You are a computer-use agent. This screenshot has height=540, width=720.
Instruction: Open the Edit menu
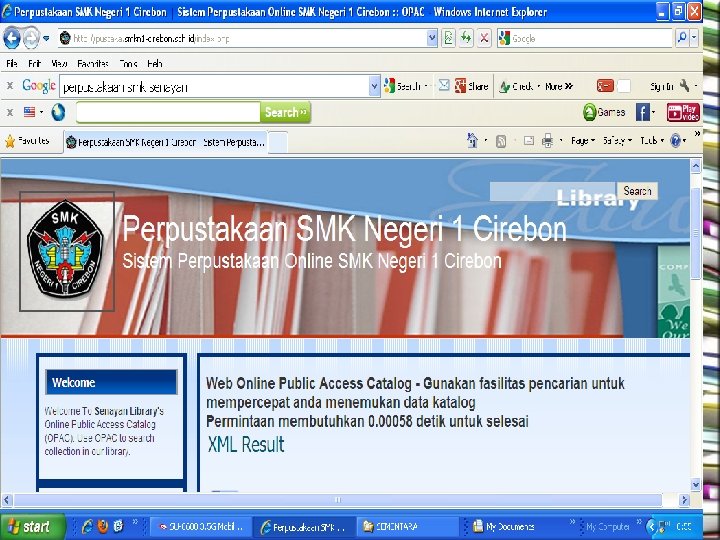click(34, 63)
